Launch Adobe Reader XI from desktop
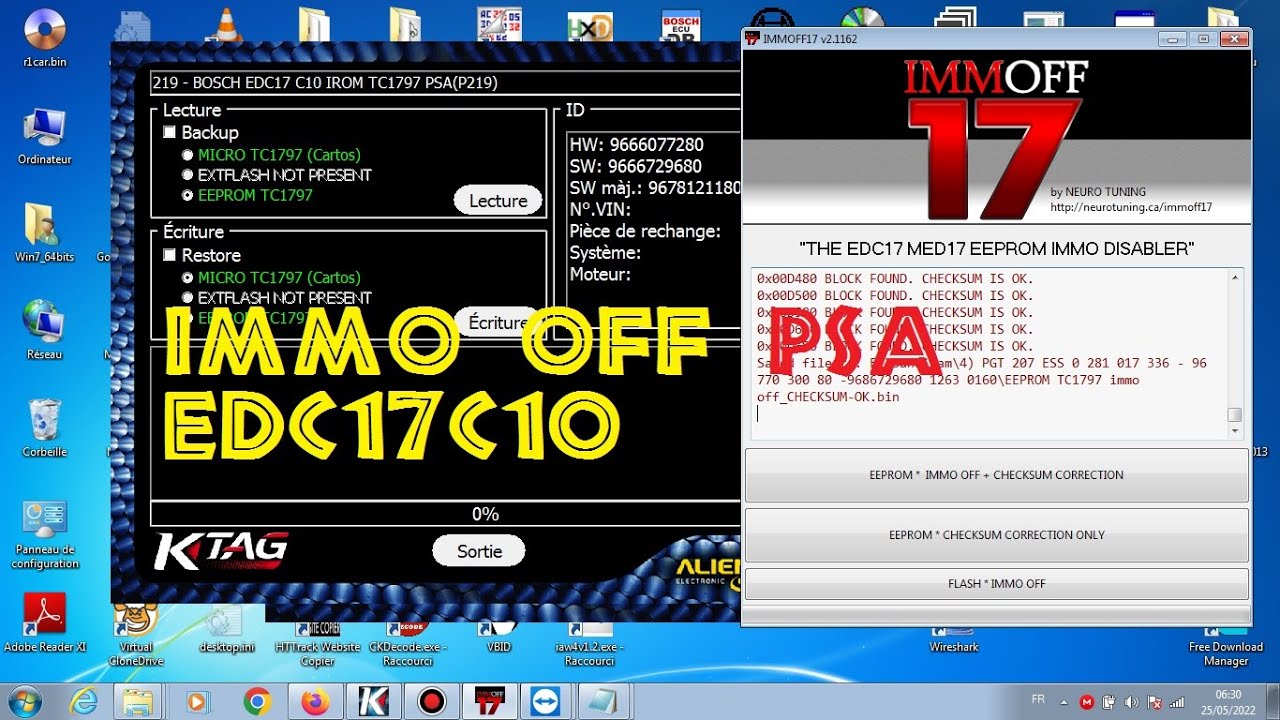 click(45, 622)
